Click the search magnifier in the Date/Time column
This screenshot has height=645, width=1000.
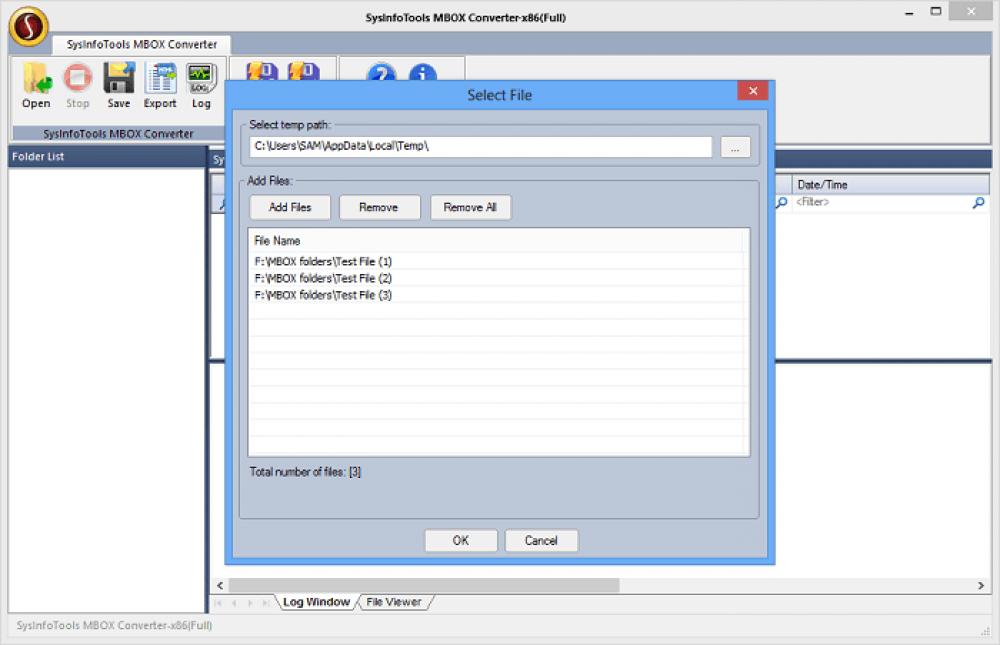coord(977,201)
